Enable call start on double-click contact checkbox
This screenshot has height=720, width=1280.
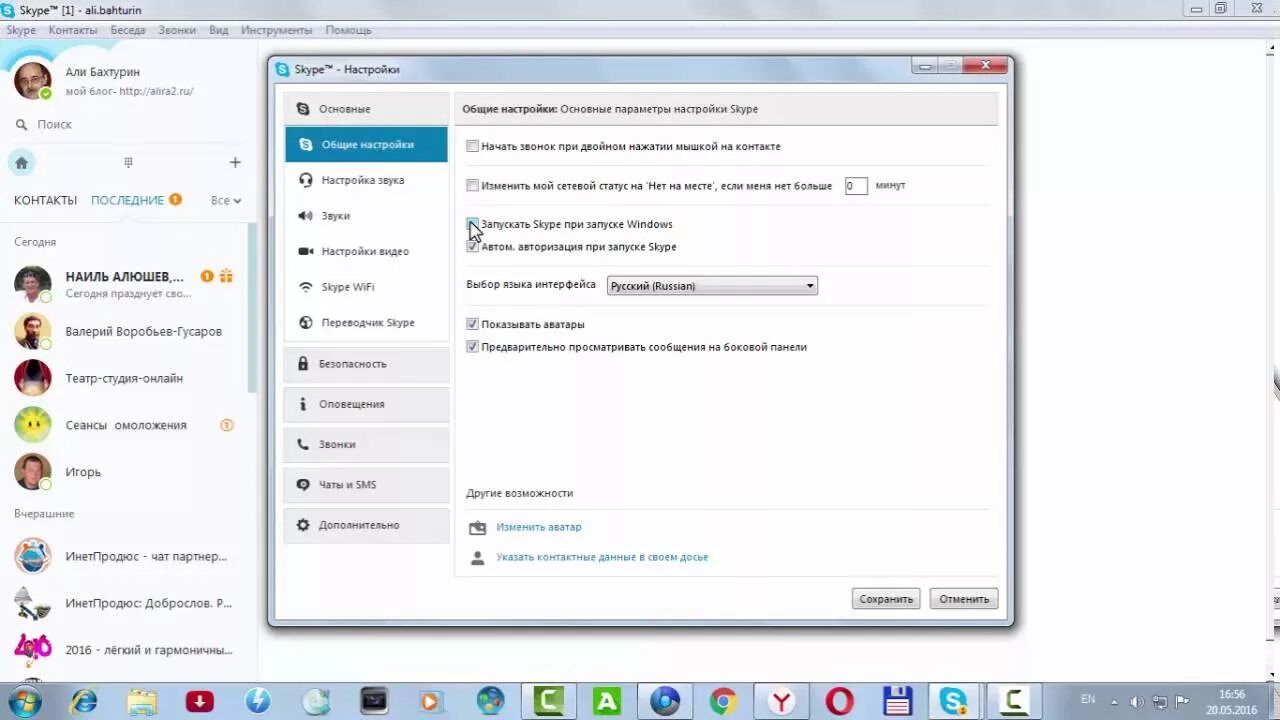coord(473,146)
